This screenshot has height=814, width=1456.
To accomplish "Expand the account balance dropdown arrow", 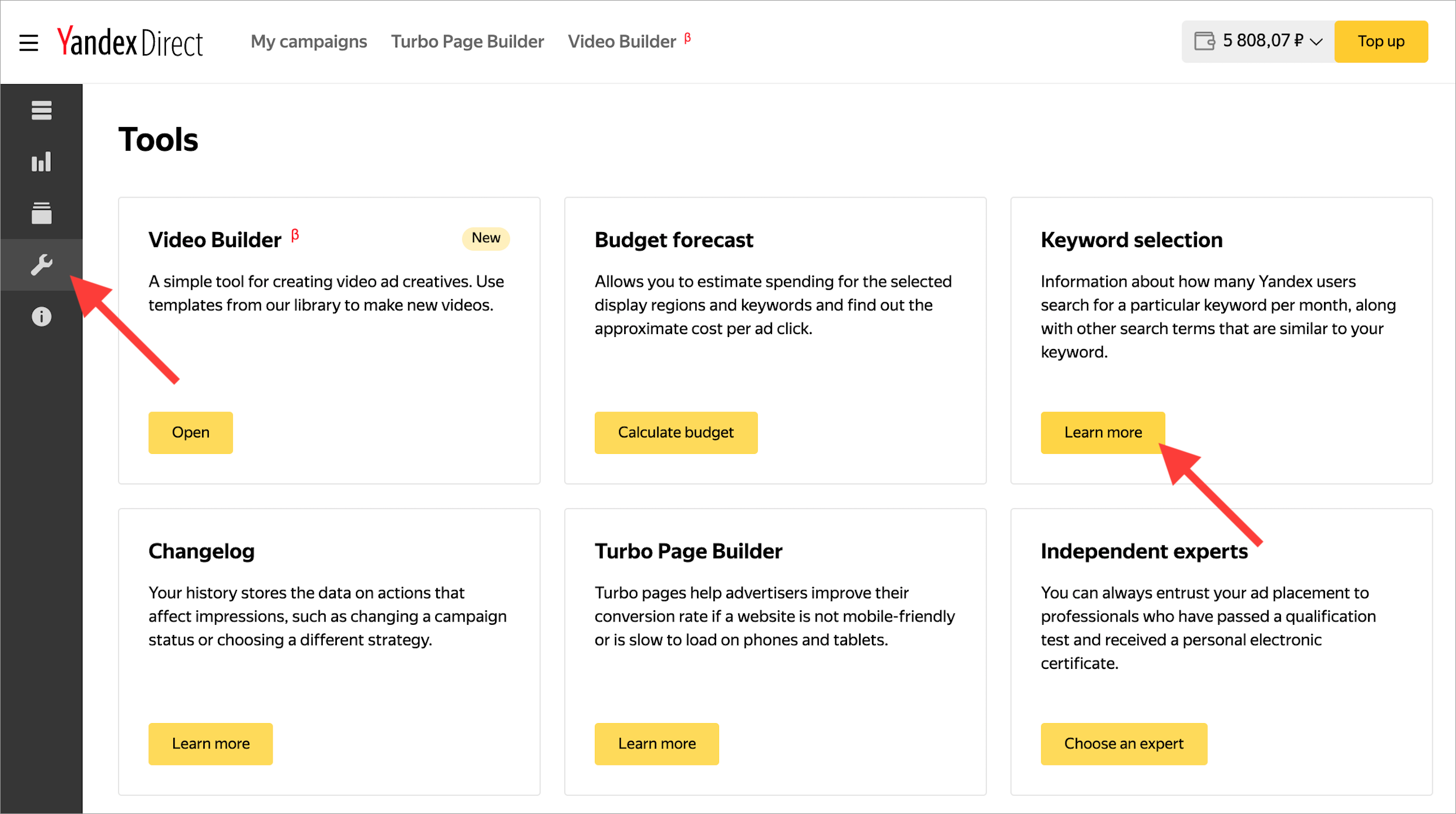I will click(x=1317, y=42).
